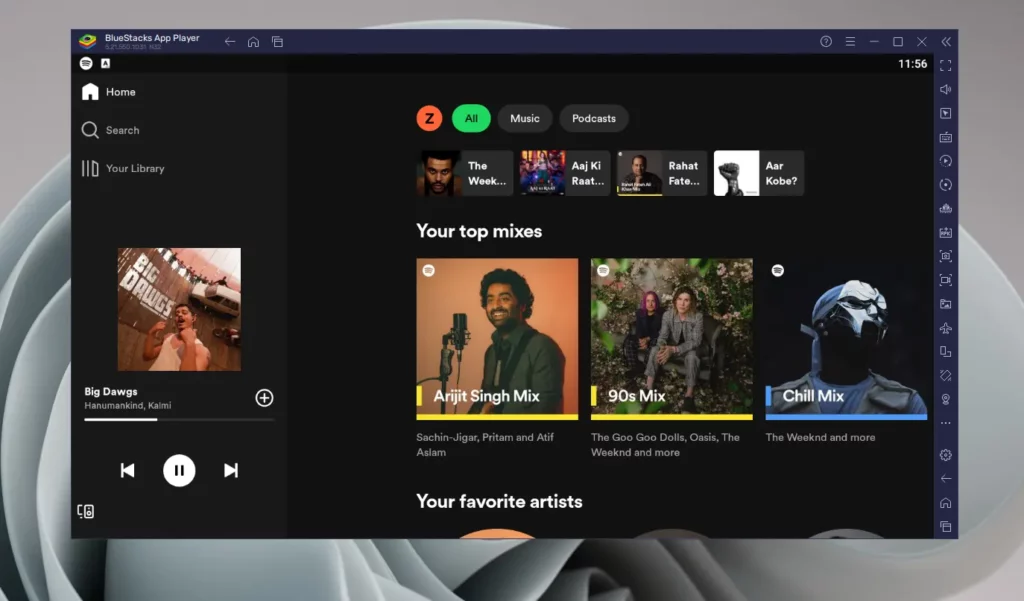Click the cursor lock icon in side toolbar
1024x601 pixels.
point(946,113)
